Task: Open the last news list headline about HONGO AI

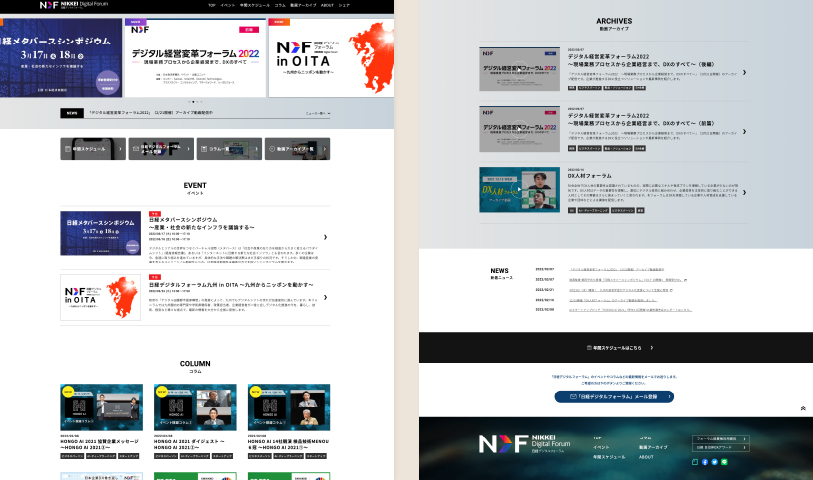Action: [630, 310]
